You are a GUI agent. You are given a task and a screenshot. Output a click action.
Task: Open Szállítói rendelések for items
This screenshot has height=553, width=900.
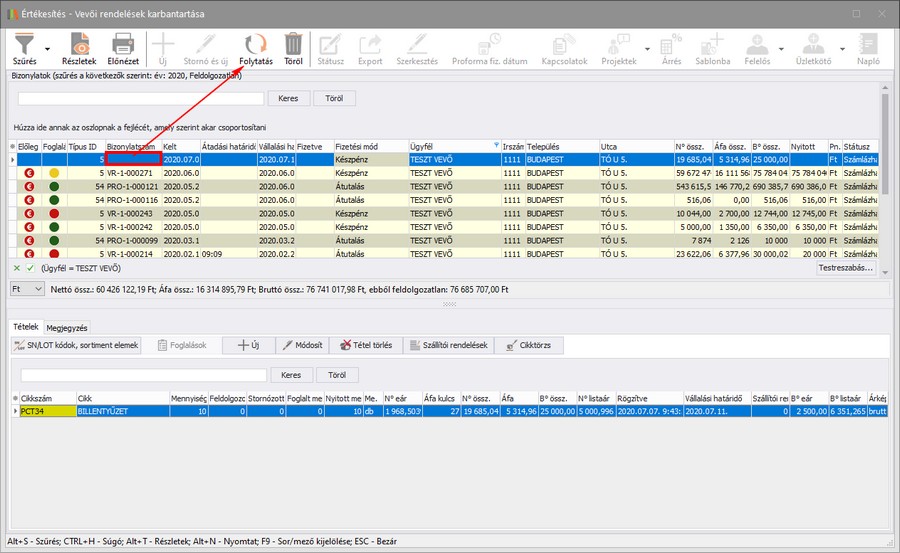[449, 345]
